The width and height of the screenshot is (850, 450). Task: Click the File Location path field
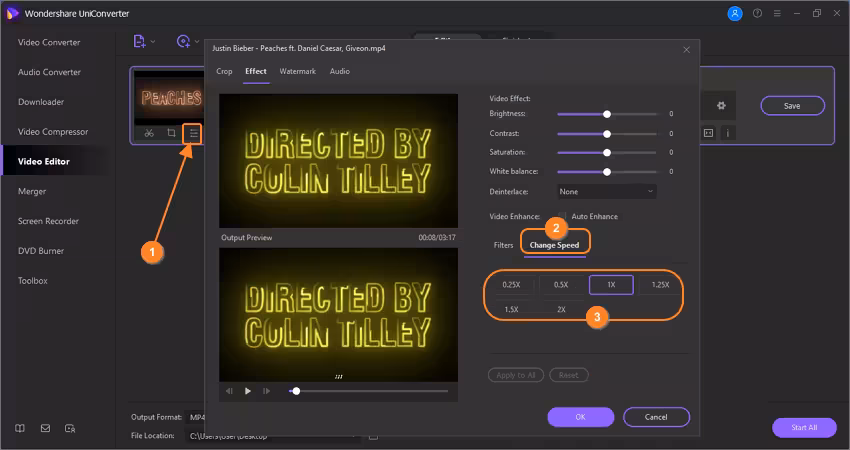(x=274, y=436)
